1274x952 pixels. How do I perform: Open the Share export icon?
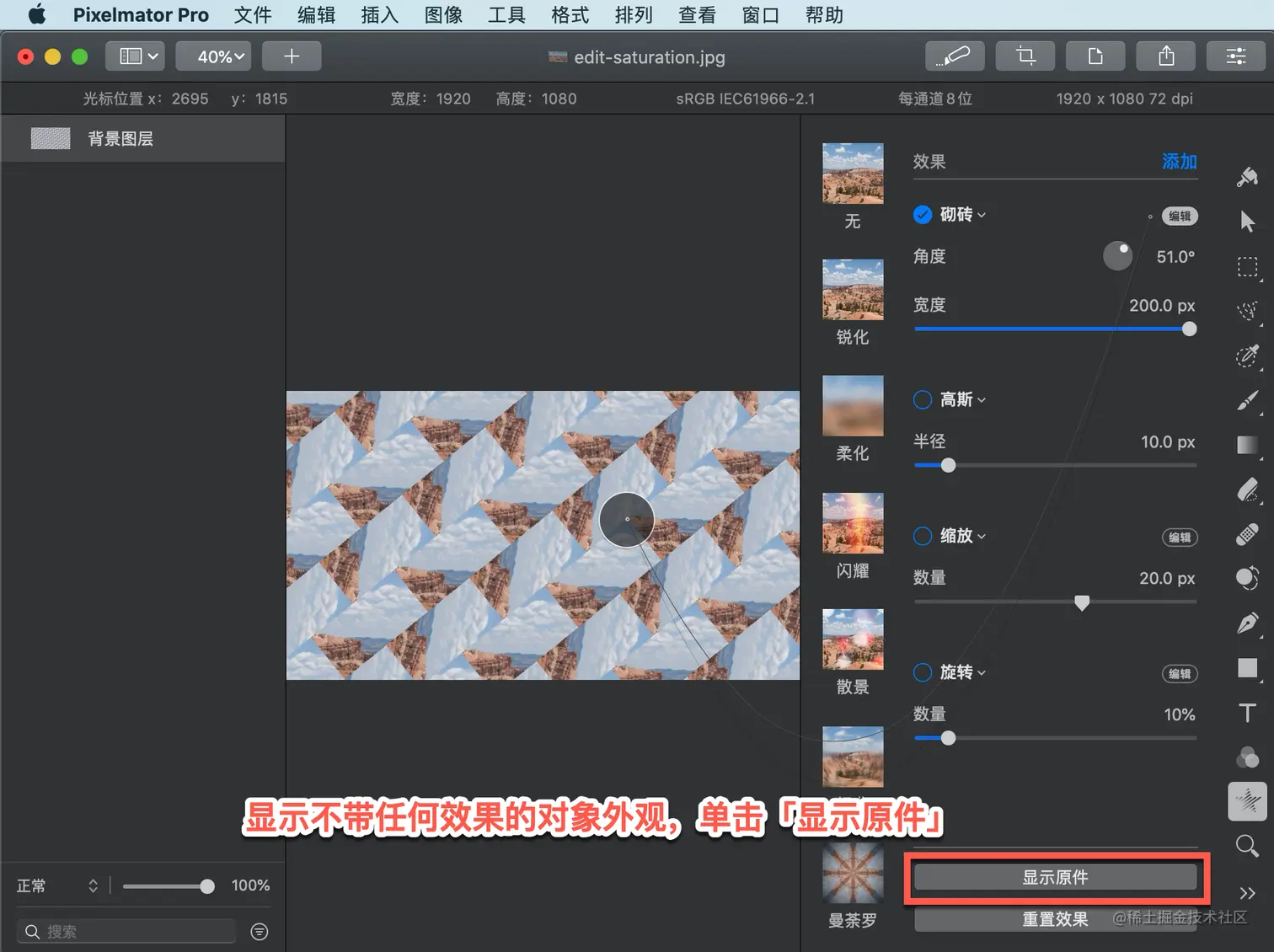[1166, 56]
